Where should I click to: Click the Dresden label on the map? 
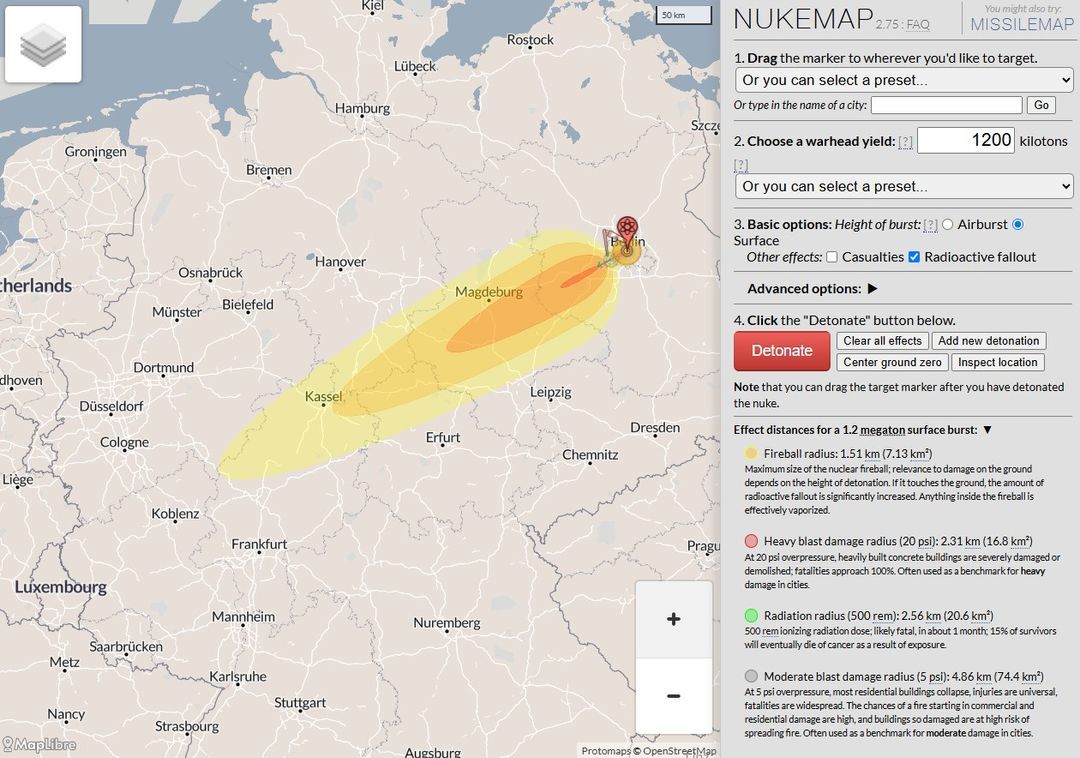655,428
